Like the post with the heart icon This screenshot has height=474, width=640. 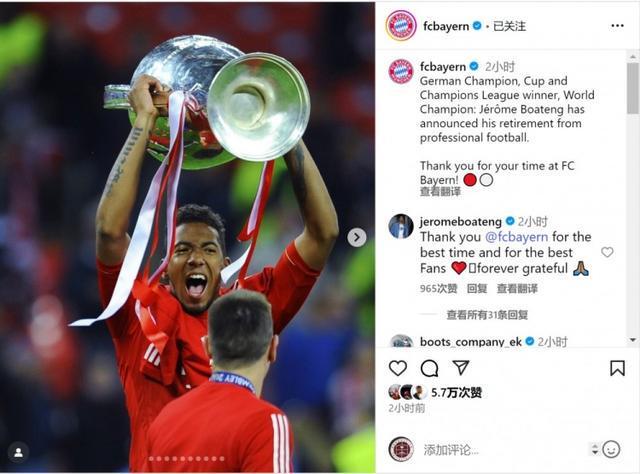click(x=398, y=368)
